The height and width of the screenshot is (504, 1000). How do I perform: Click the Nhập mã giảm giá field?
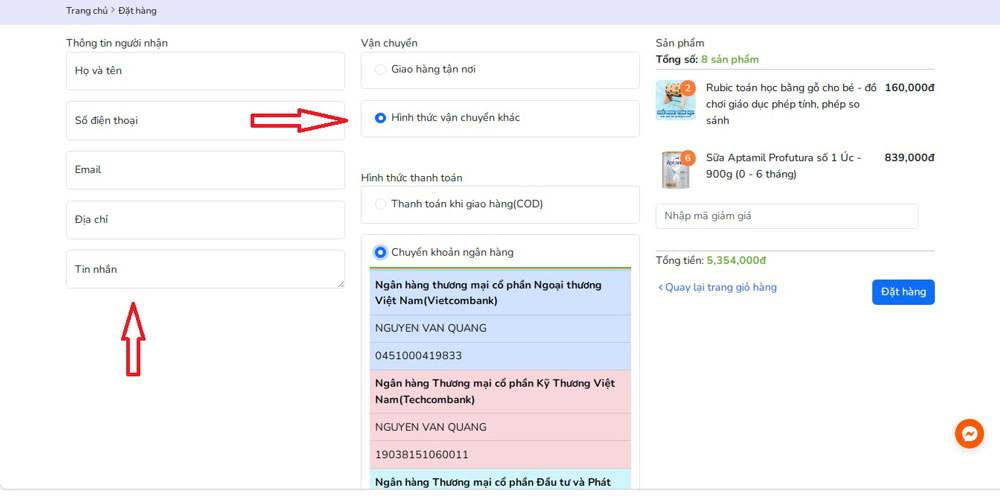[787, 216]
